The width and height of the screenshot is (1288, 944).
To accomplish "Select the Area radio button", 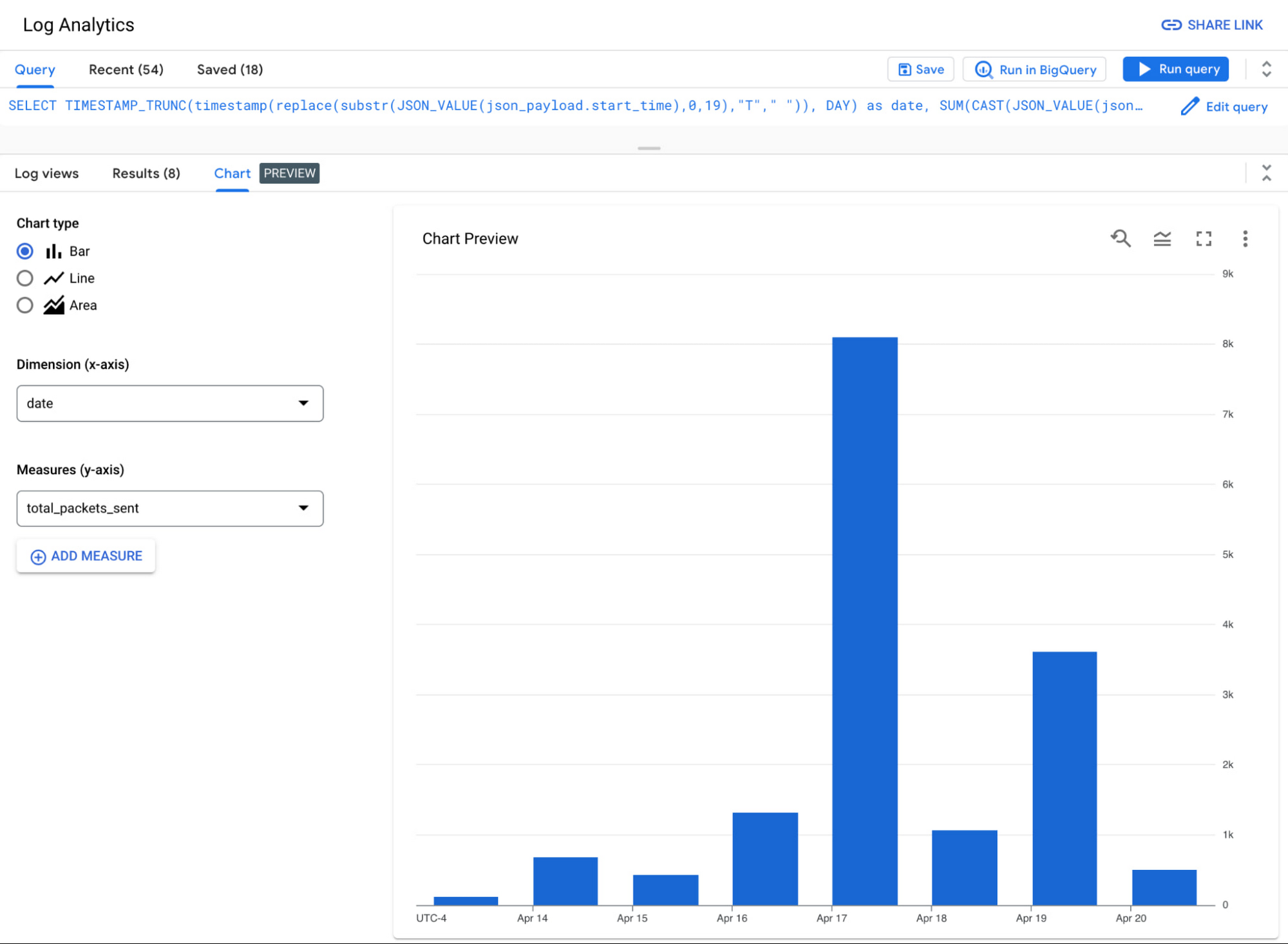I will pos(25,305).
